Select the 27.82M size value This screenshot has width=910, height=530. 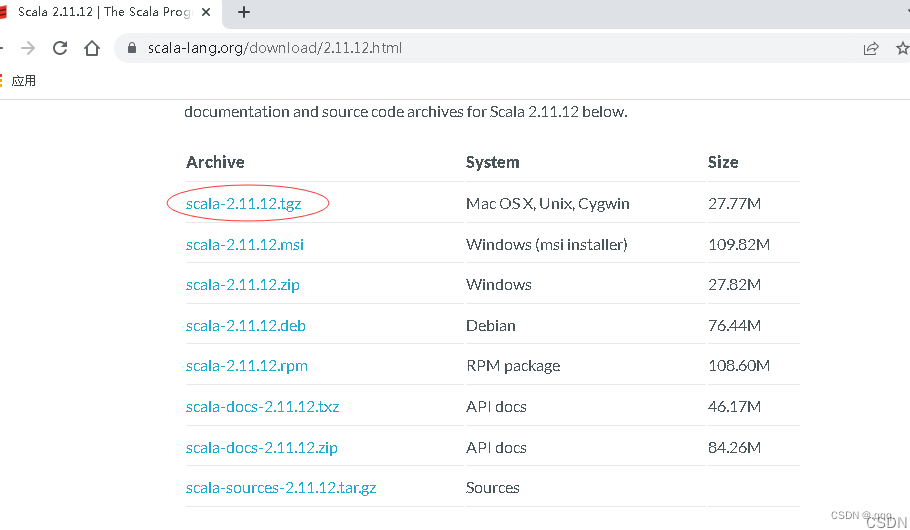pos(734,284)
